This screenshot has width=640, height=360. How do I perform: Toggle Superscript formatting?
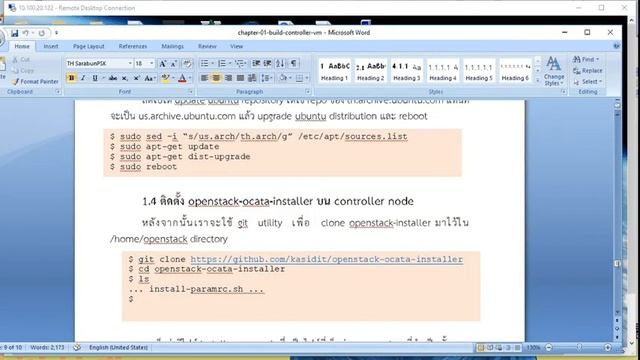[136, 78]
